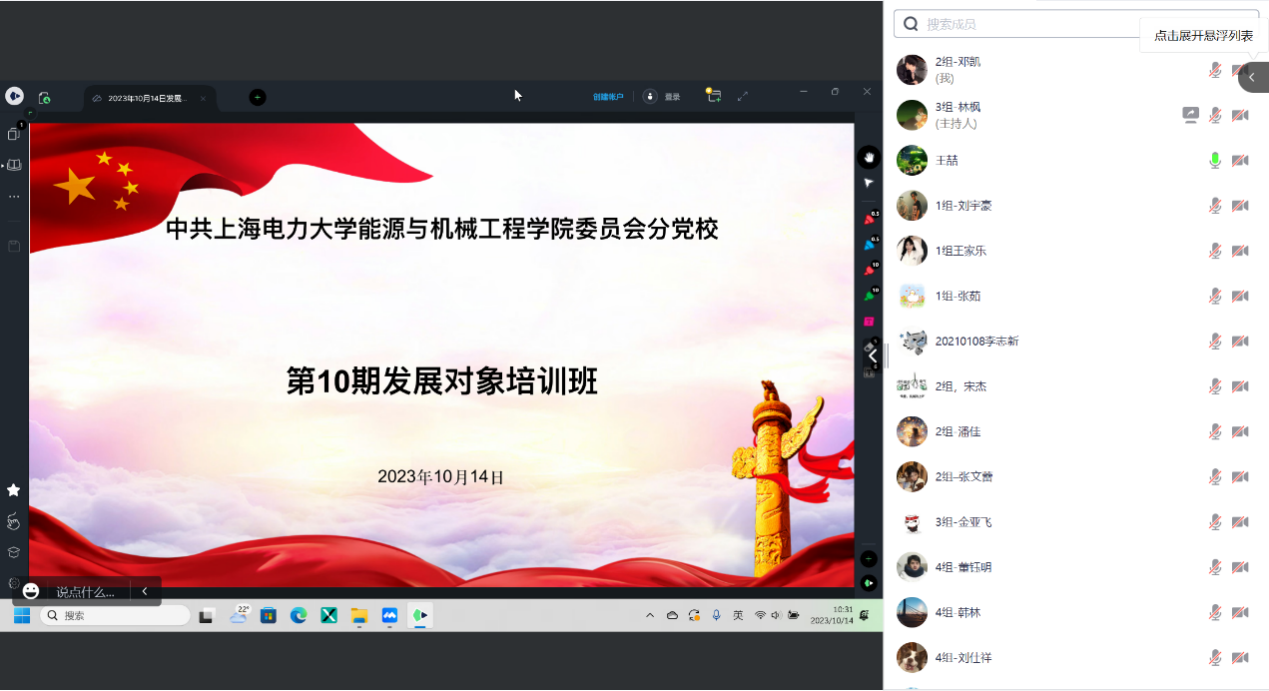The height and width of the screenshot is (691, 1269).
Task: Switch to the 2023年10月14日发展 document tab
Action: 146,98
